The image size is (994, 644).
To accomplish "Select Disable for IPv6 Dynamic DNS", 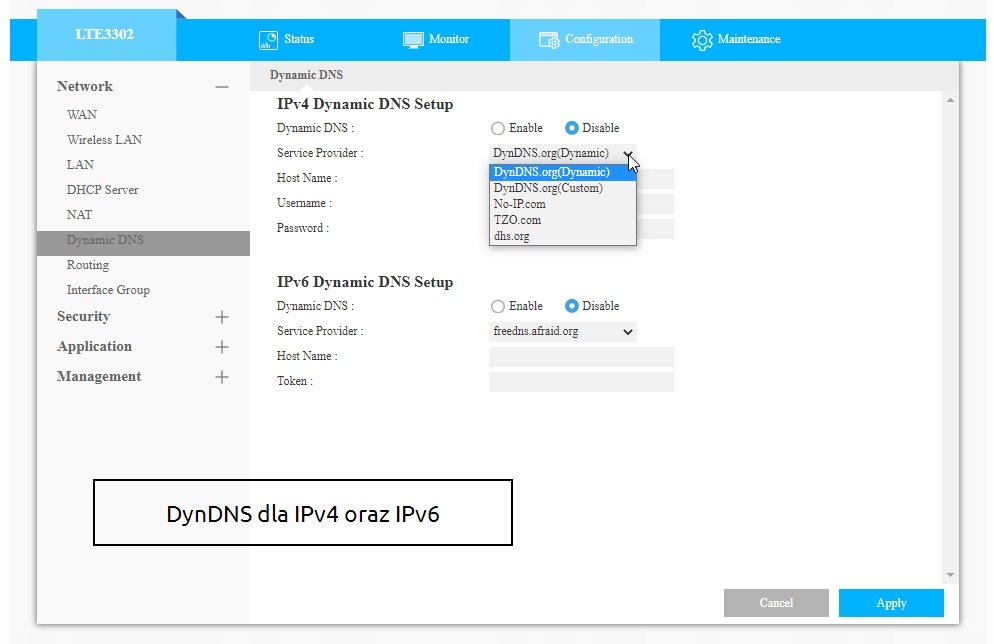I will (x=572, y=306).
